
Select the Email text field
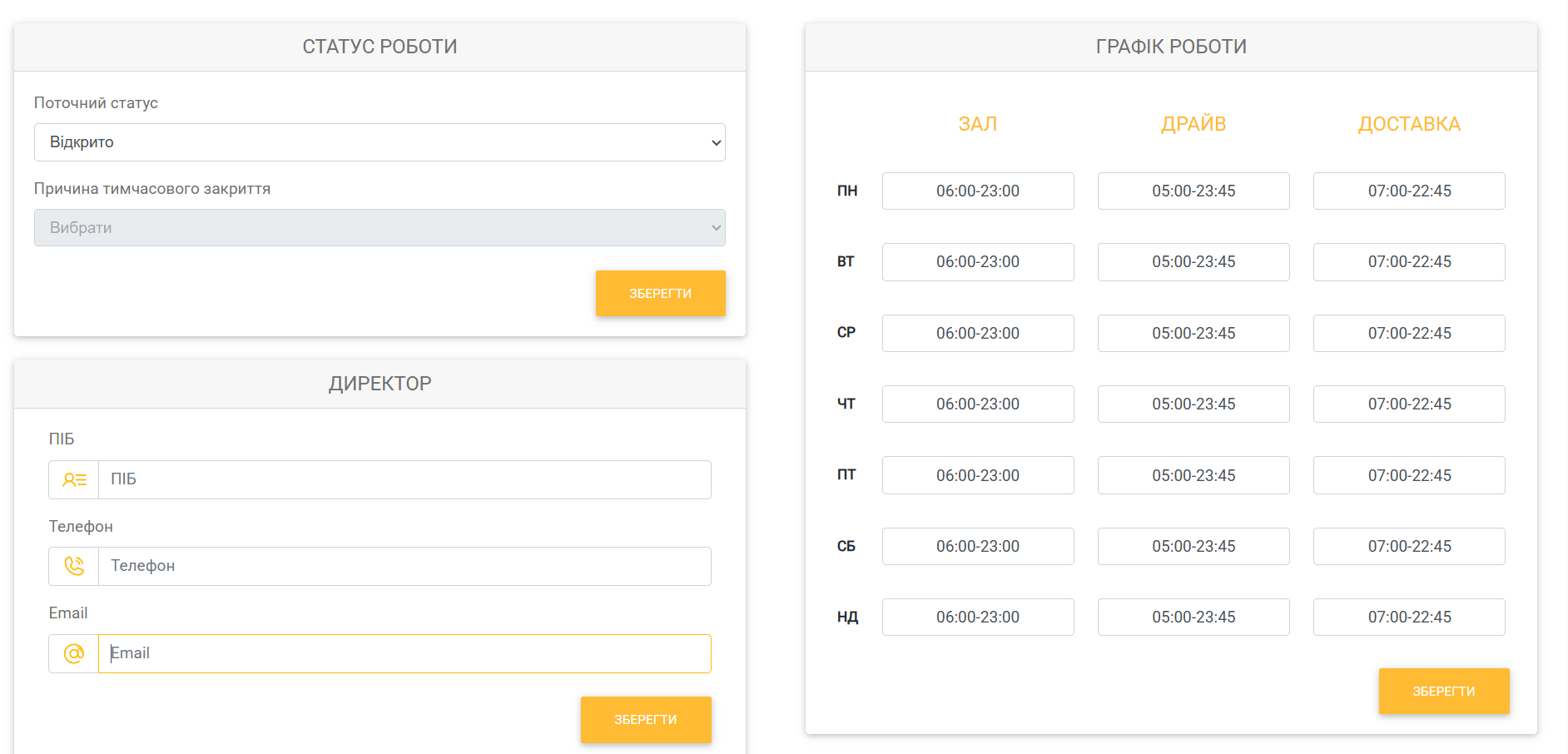tap(404, 654)
